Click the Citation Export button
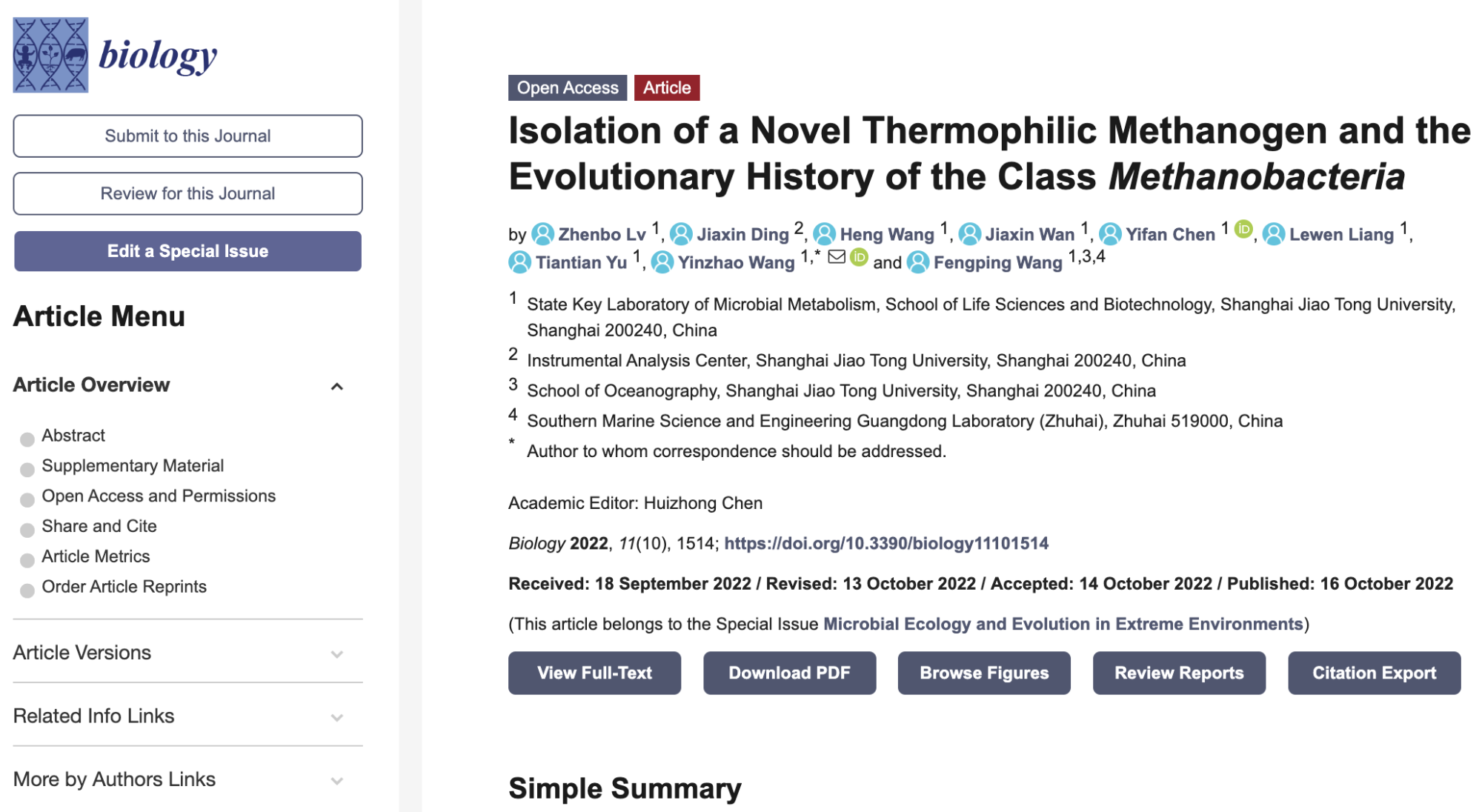The width and height of the screenshot is (1482, 812). (x=1374, y=673)
